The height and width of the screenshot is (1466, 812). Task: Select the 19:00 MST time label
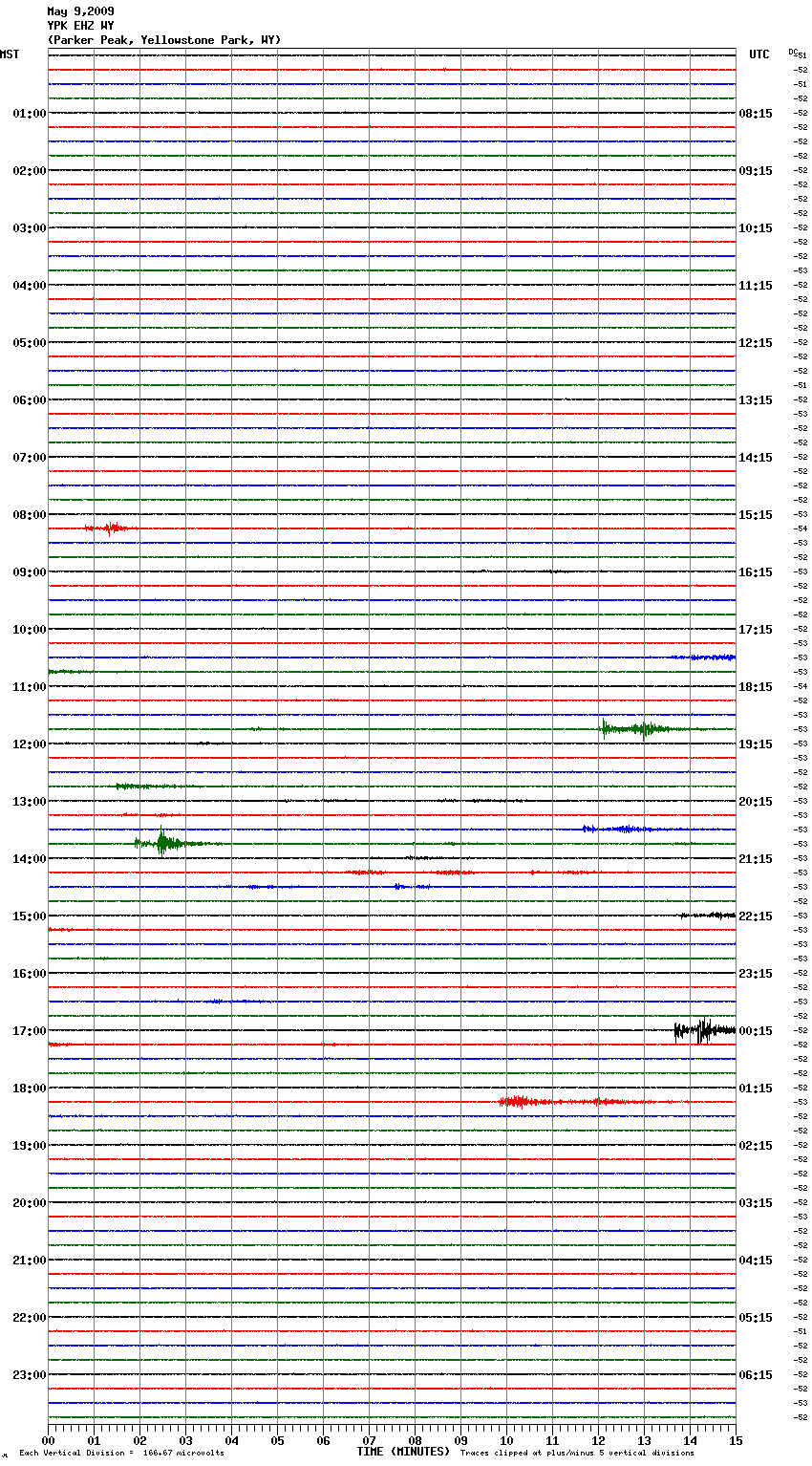pyautogui.click(x=30, y=1146)
